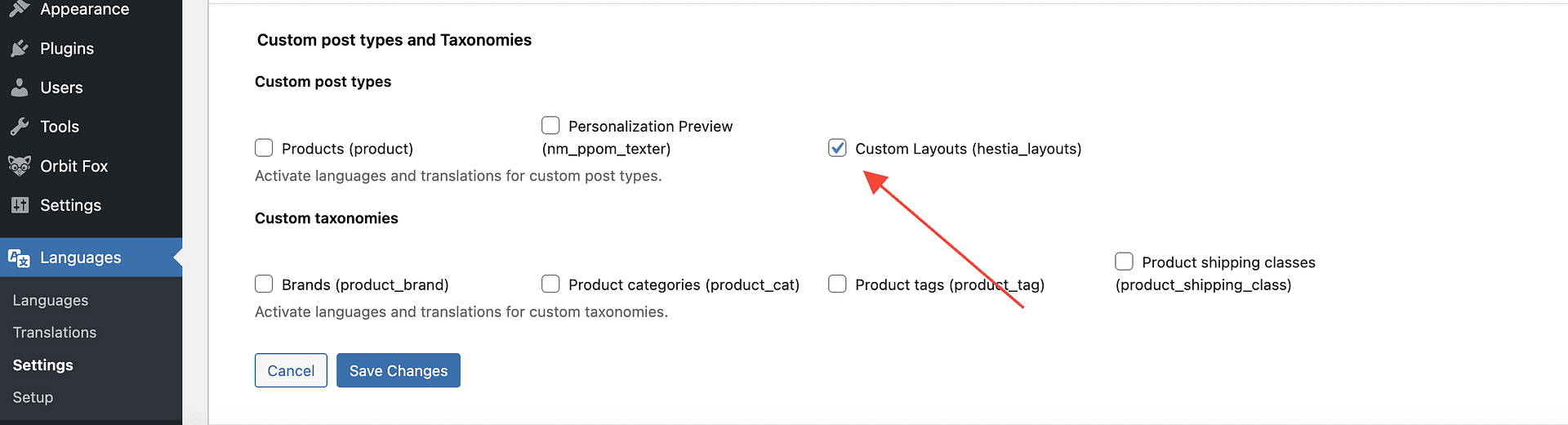Click the Plugins plug icon

coord(20,49)
